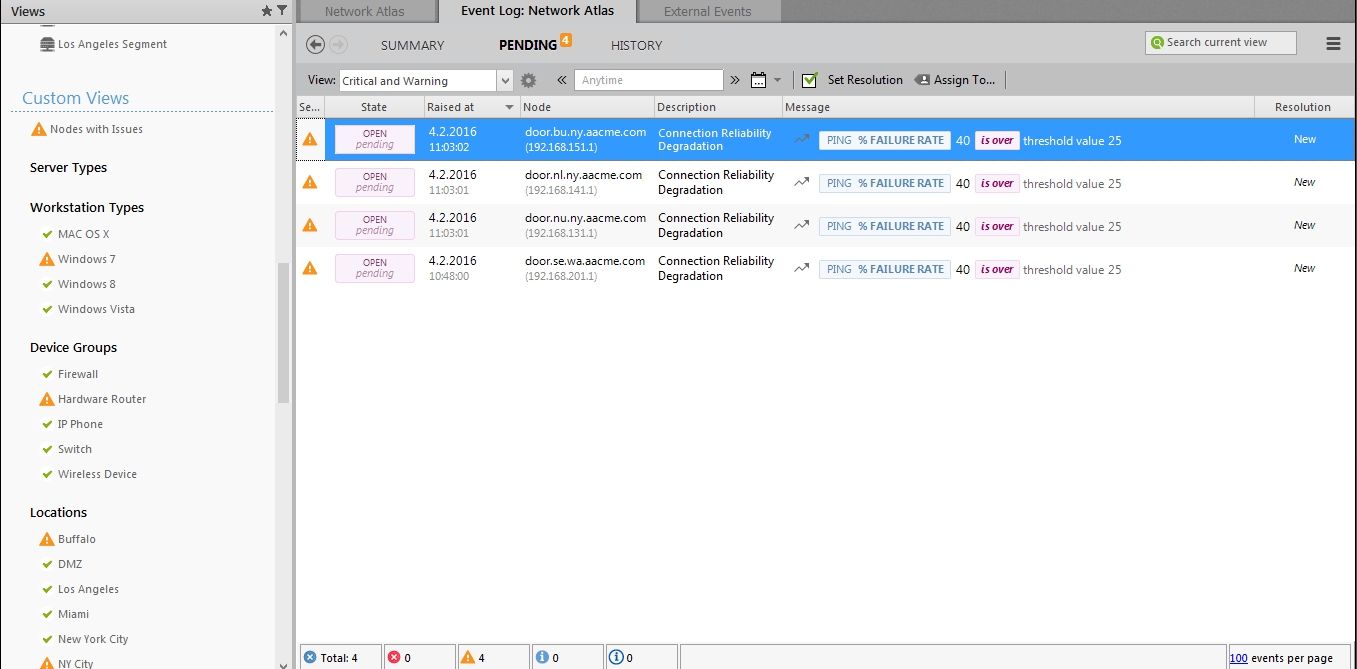Click the Total: 4 status bar counter
1357x669 pixels.
pos(340,657)
